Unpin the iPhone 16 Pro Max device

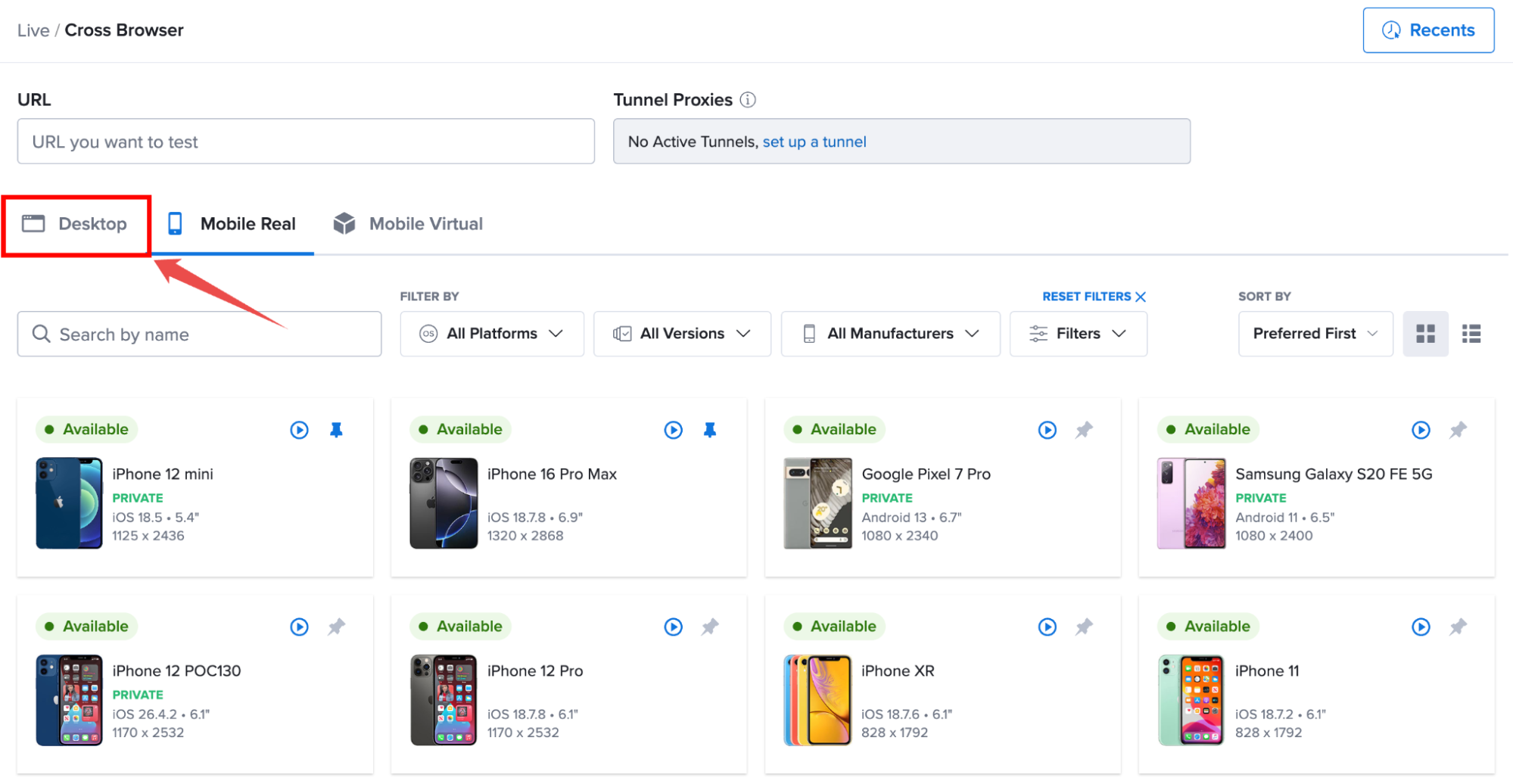[x=710, y=430]
